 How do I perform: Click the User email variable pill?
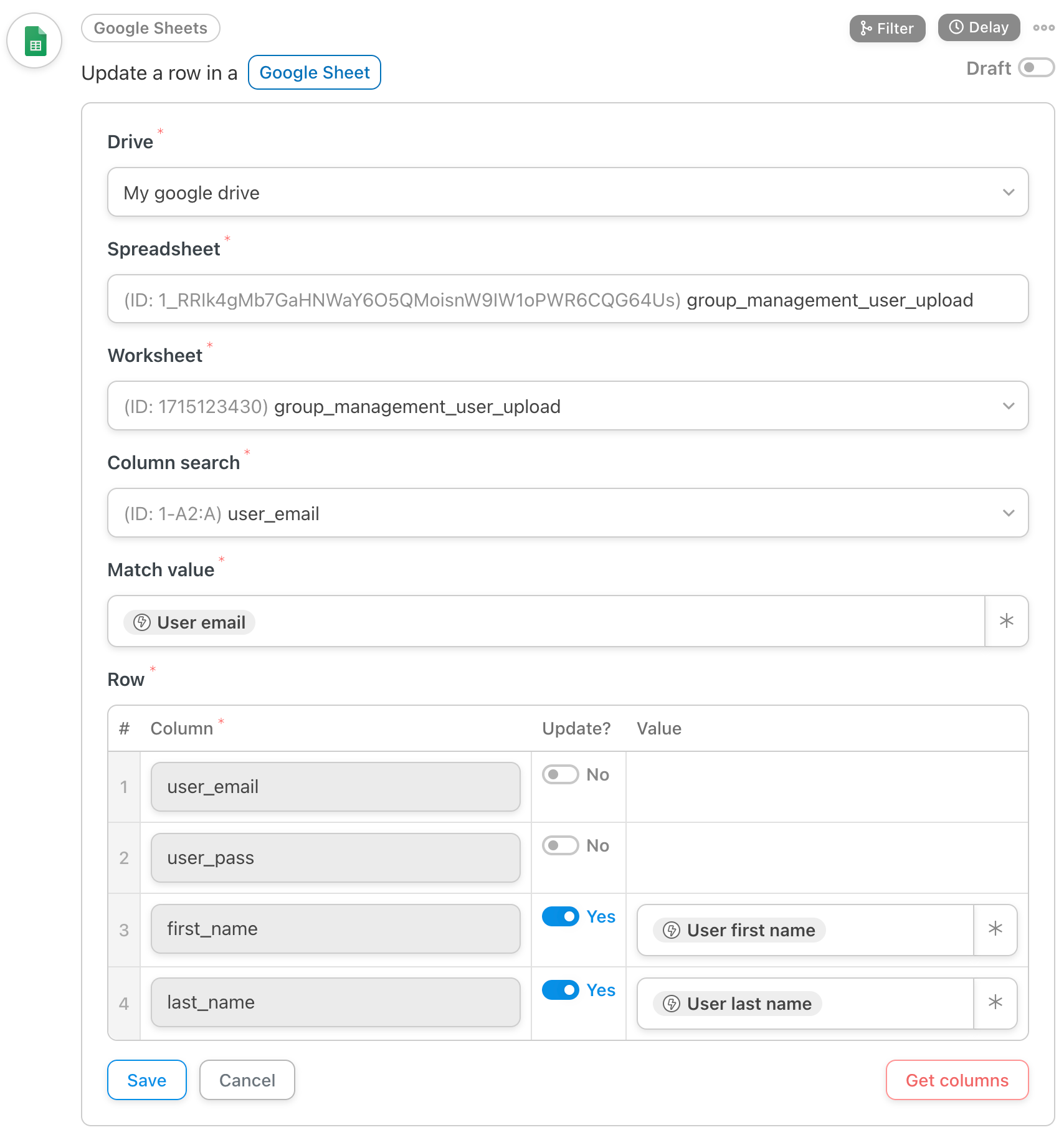(x=189, y=622)
